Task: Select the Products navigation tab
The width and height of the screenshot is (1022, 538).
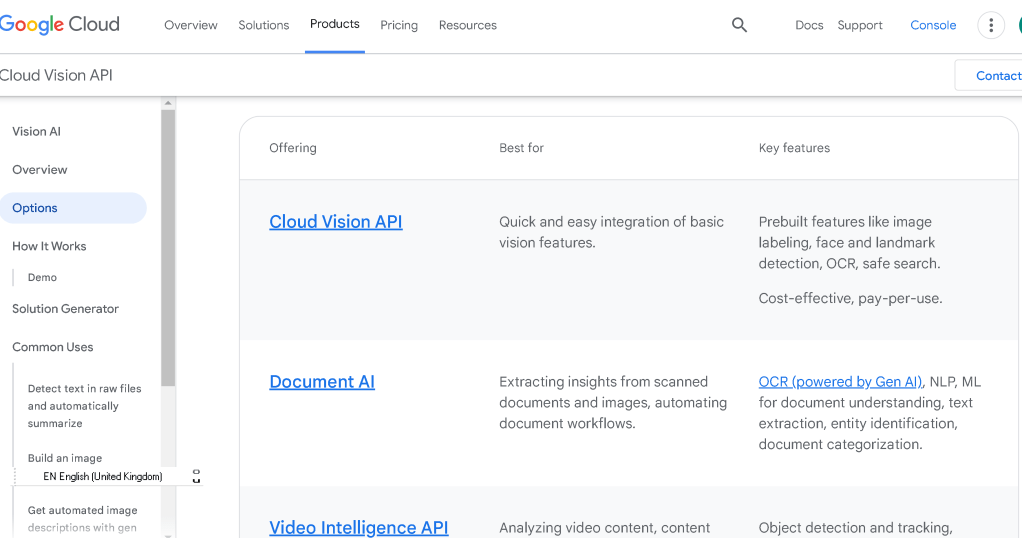Action: (x=335, y=24)
